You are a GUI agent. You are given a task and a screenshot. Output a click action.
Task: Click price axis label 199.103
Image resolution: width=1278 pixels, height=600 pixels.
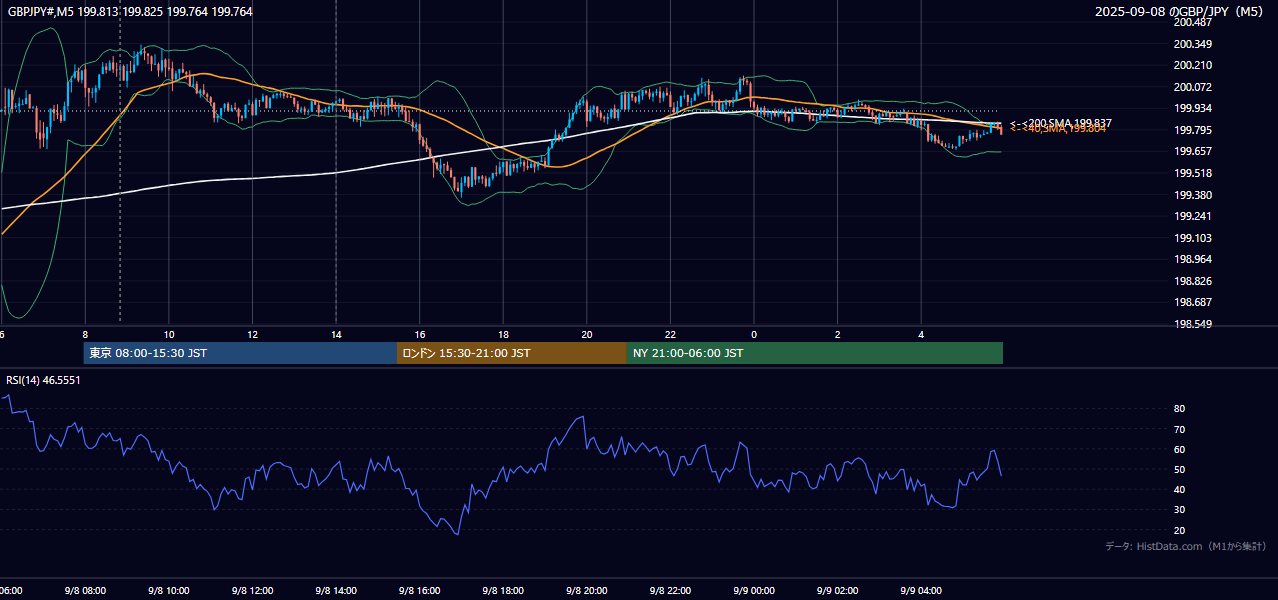click(1192, 238)
